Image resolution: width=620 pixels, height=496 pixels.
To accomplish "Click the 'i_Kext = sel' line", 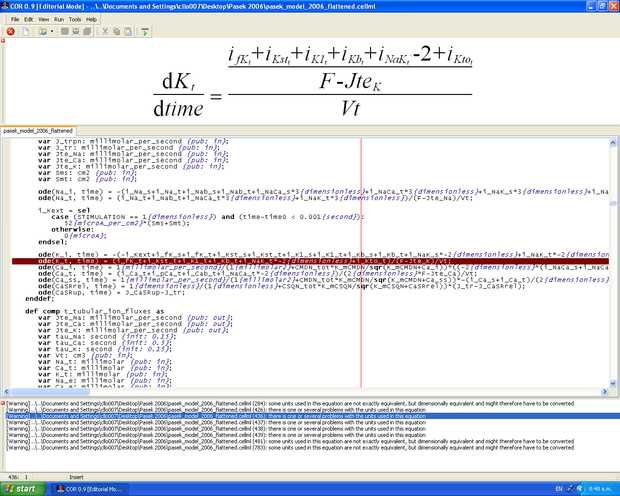I will 64,210.
